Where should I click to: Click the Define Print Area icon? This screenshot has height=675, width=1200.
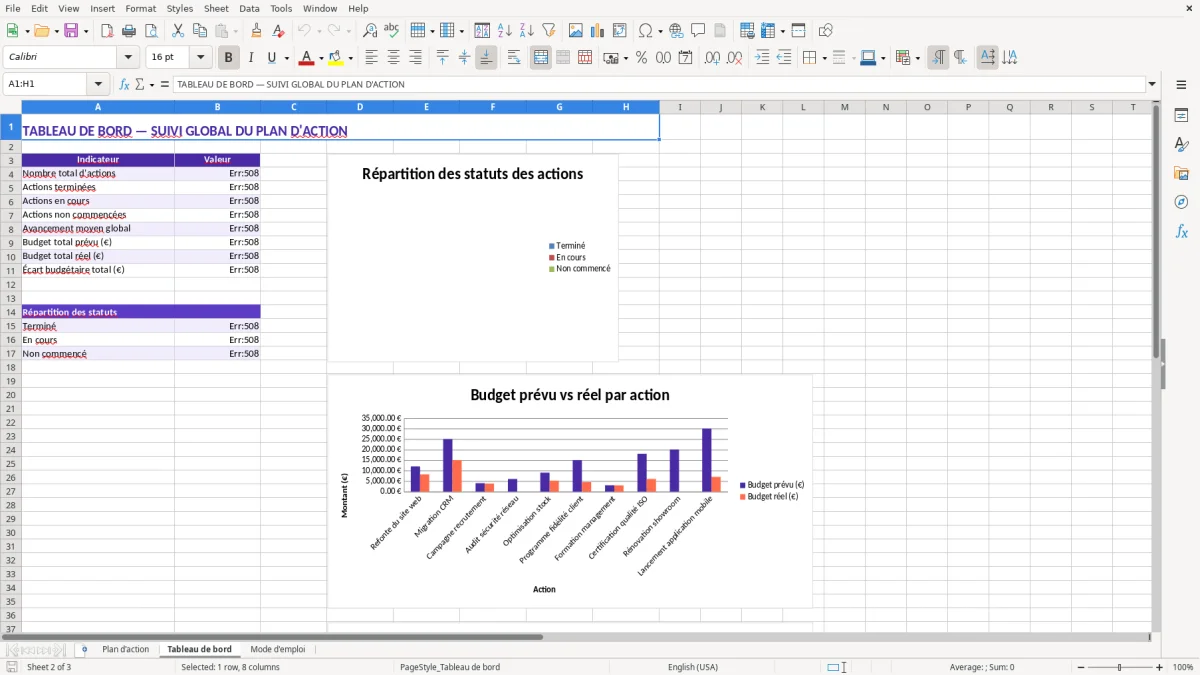(747, 31)
